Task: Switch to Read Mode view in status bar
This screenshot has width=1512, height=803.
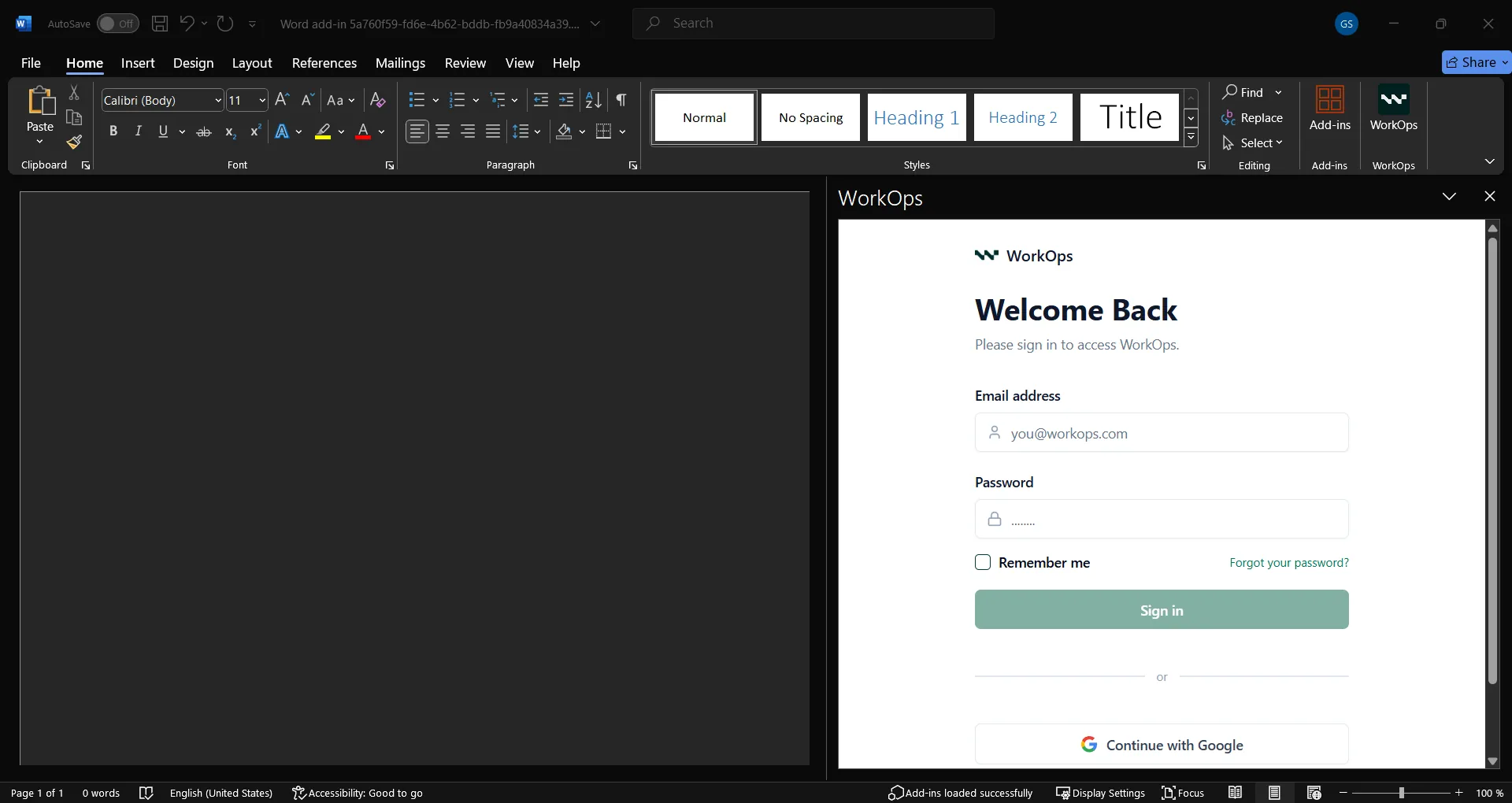Action: tap(1235, 793)
